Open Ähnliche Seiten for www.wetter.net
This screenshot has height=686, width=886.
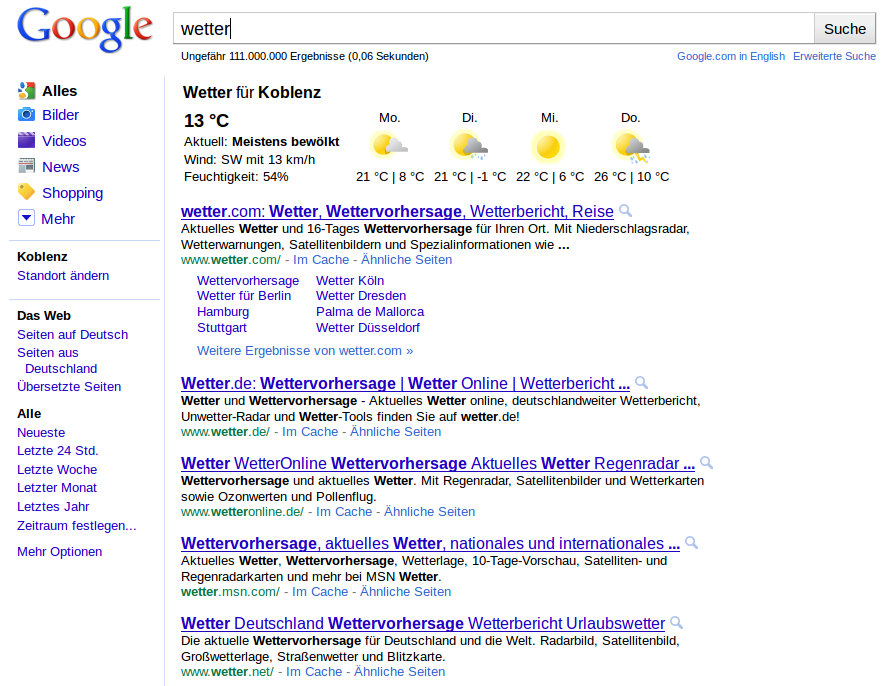pos(399,672)
